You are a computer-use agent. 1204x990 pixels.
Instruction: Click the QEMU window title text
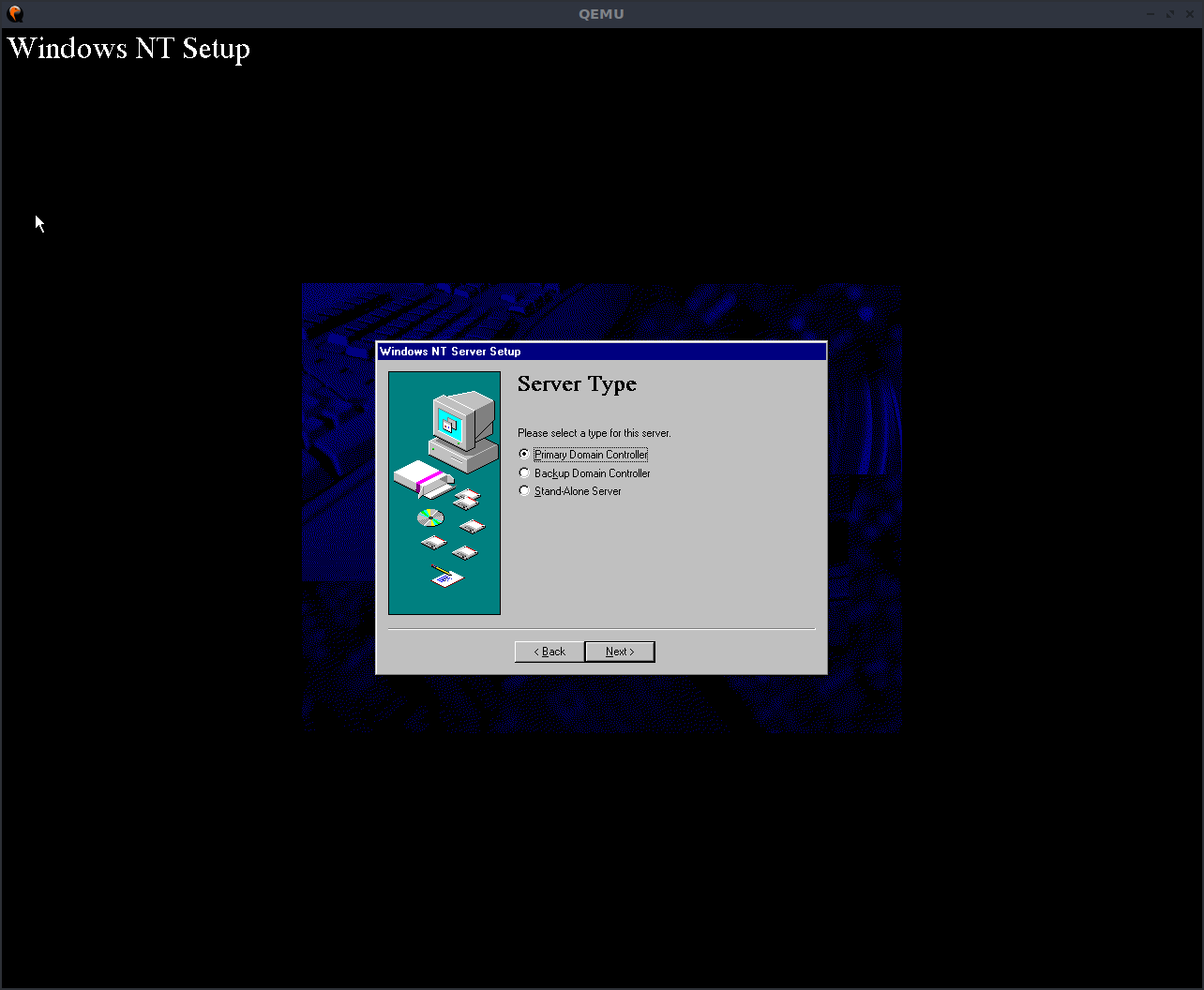pyautogui.click(x=601, y=14)
